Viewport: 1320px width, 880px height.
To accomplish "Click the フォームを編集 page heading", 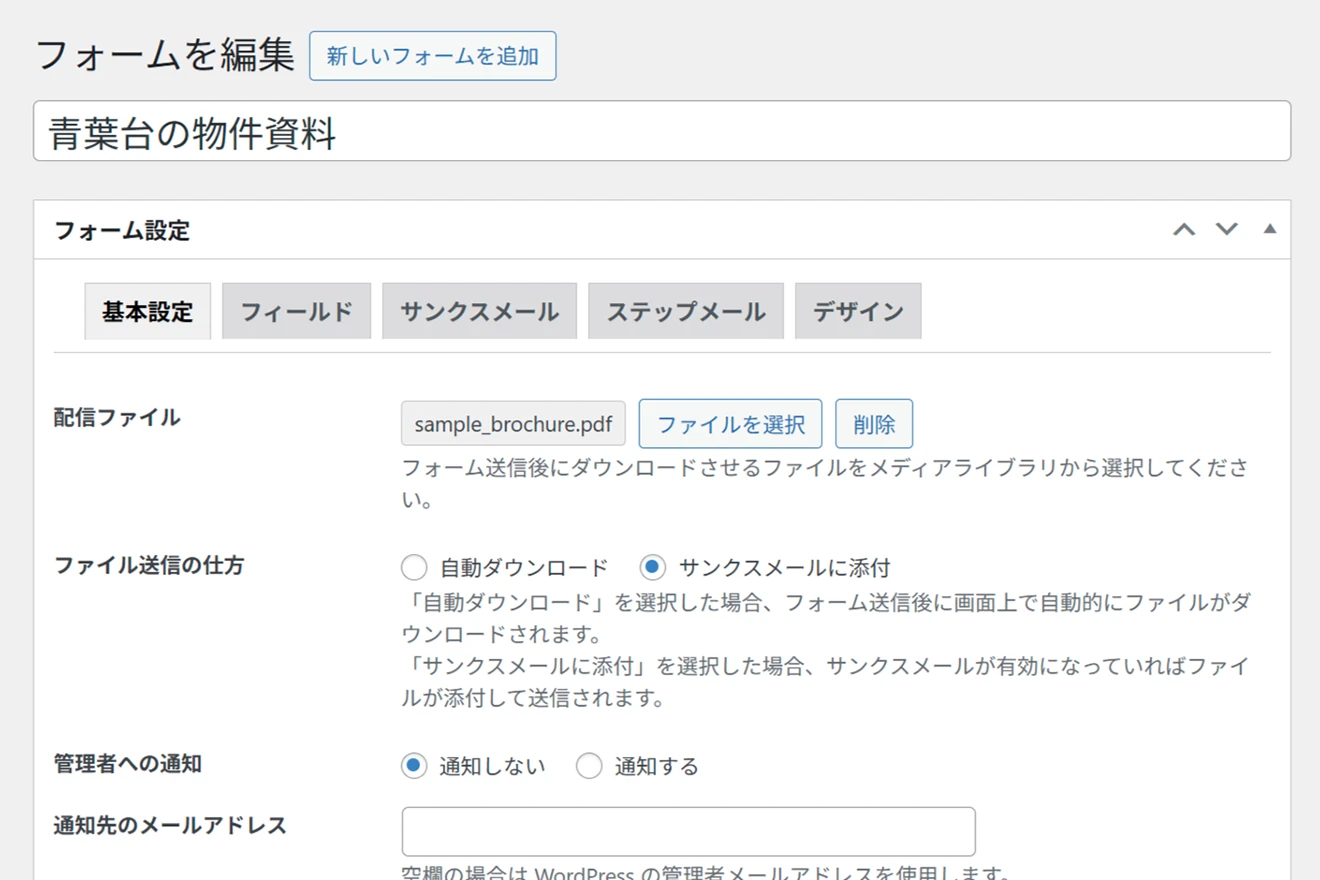I will [165, 55].
